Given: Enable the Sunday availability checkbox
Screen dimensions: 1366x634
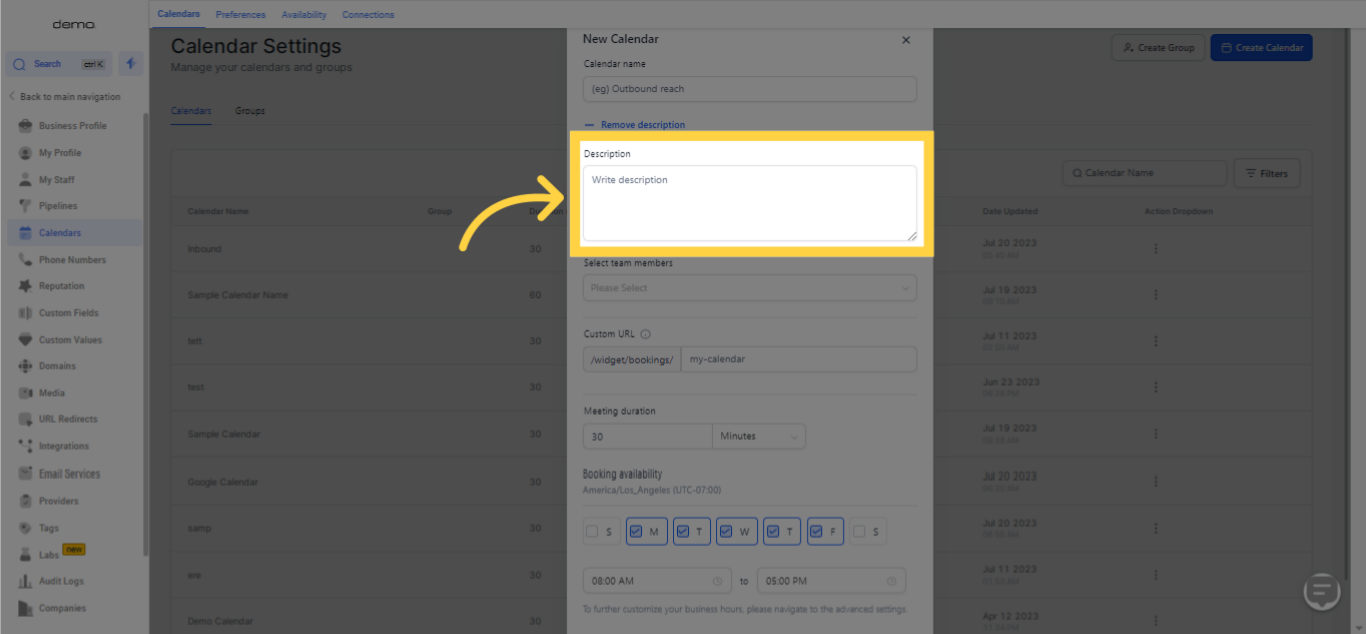Looking at the screenshot, I should point(593,532).
